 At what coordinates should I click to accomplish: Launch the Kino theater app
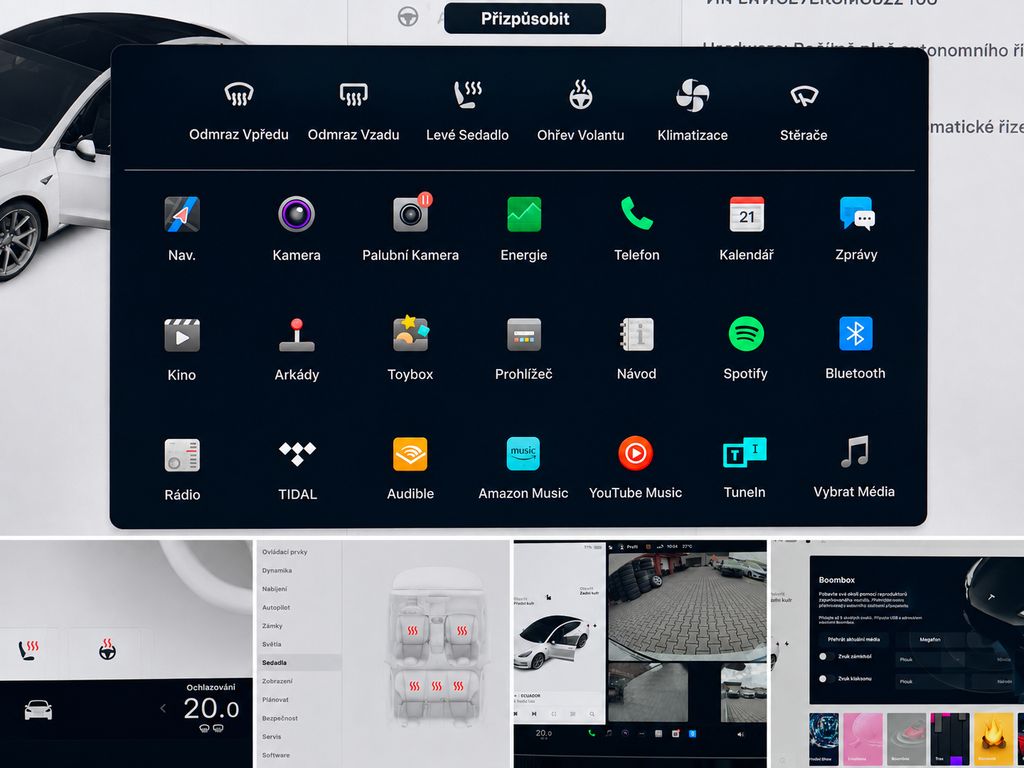pyautogui.click(x=182, y=349)
